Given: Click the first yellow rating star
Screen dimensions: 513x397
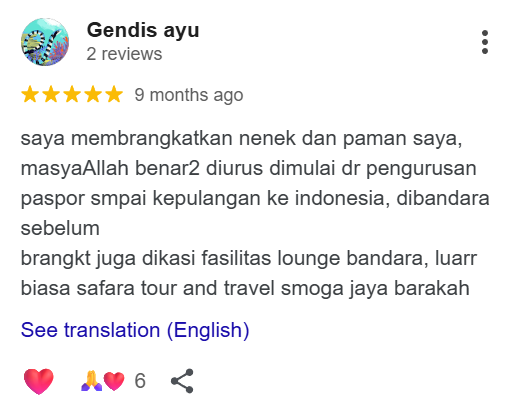Looking at the screenshot, I should pos(30,94).
